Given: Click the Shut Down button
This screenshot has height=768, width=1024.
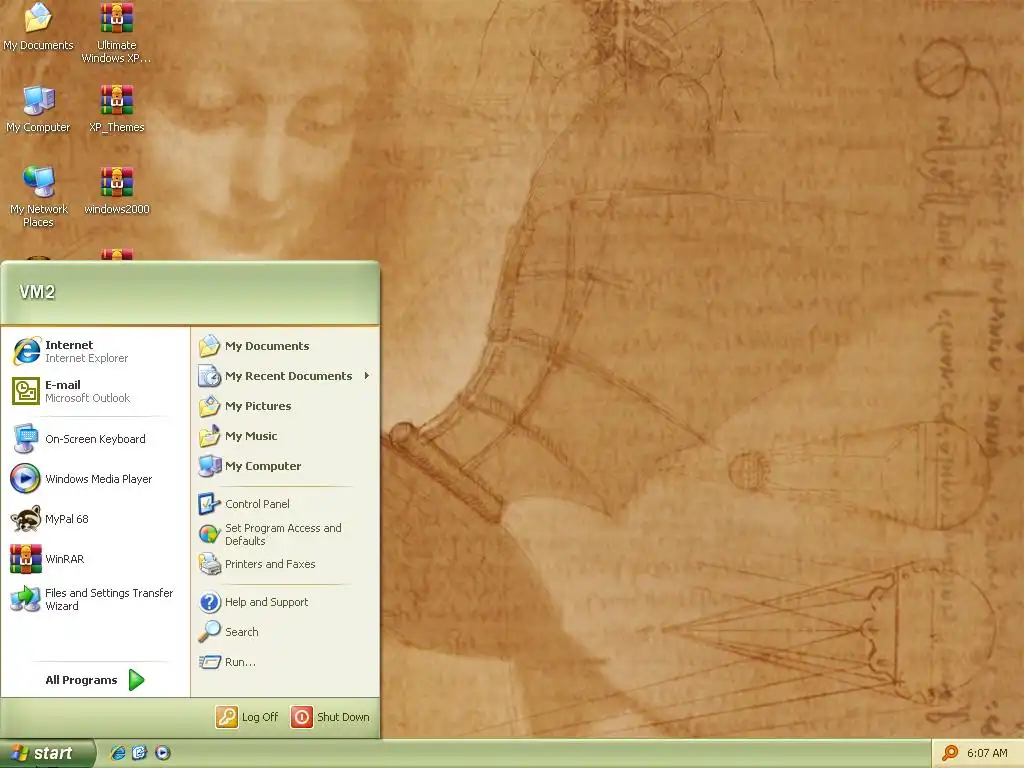Looking at the screenshot, I should coord(330,717).
